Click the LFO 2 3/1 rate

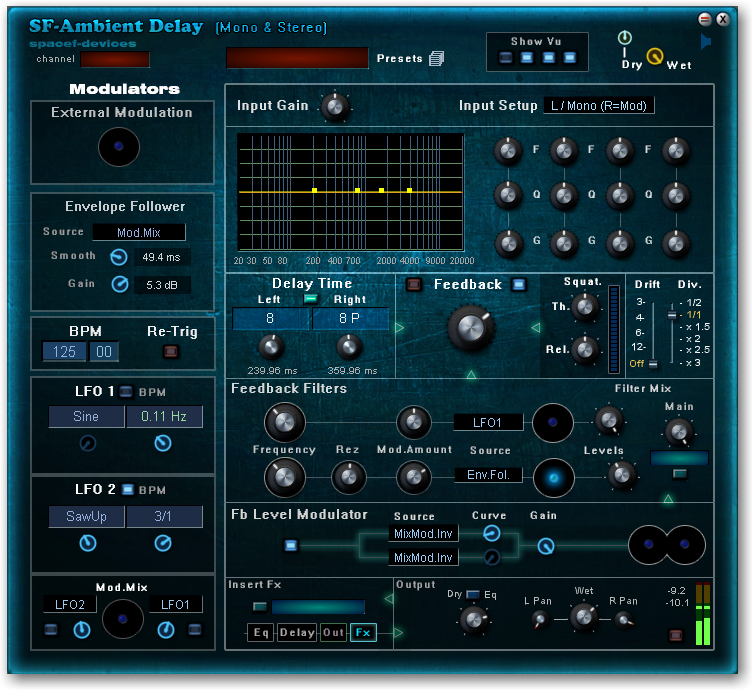click(x=164, y=516)
